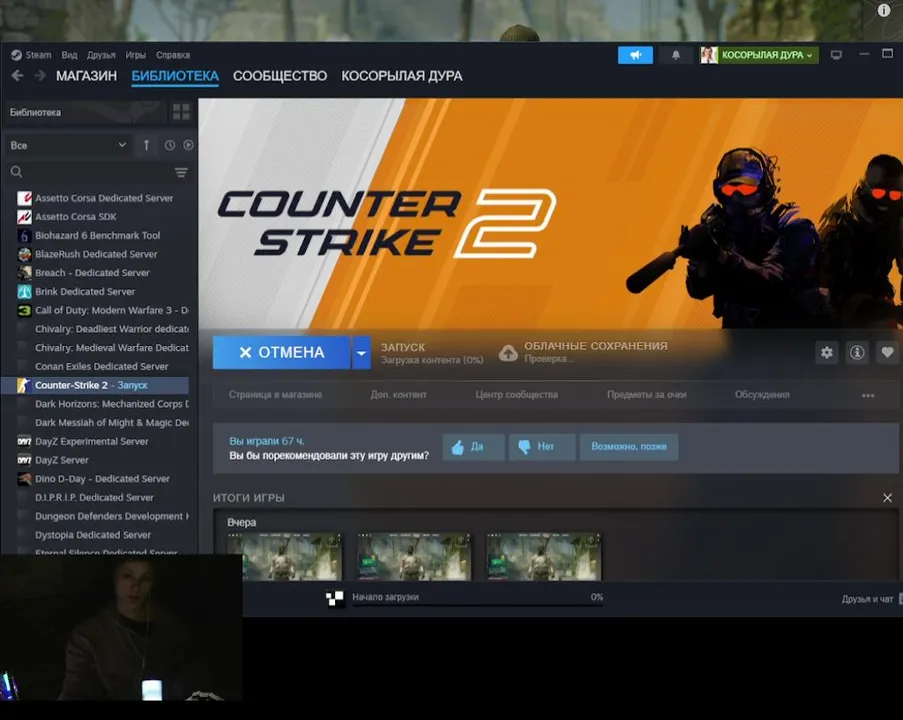Open Центр сообщества link
The image size is (903, 720).
click(517, 395)
